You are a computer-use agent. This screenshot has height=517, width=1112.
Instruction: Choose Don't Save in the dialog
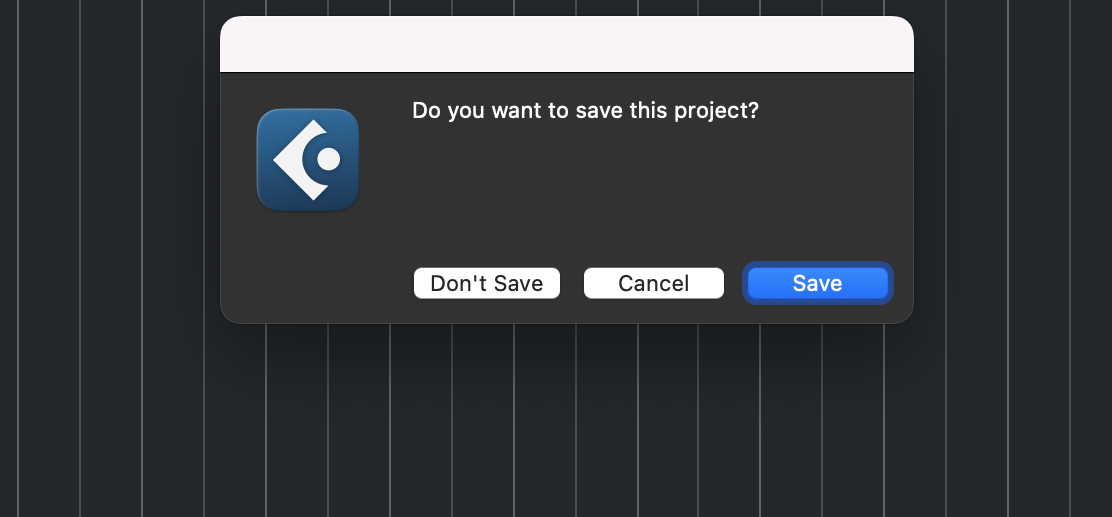[x=487, y=283]
